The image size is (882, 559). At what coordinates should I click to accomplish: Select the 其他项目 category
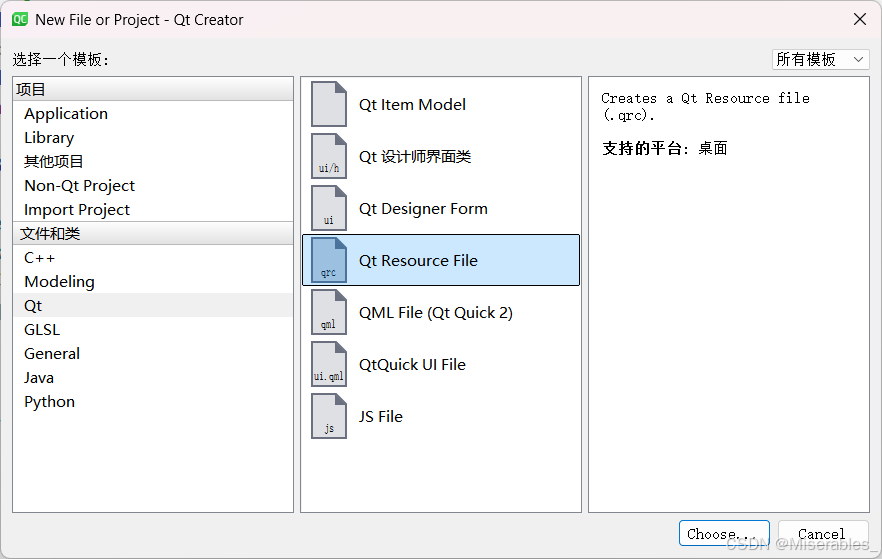(153, 161)
